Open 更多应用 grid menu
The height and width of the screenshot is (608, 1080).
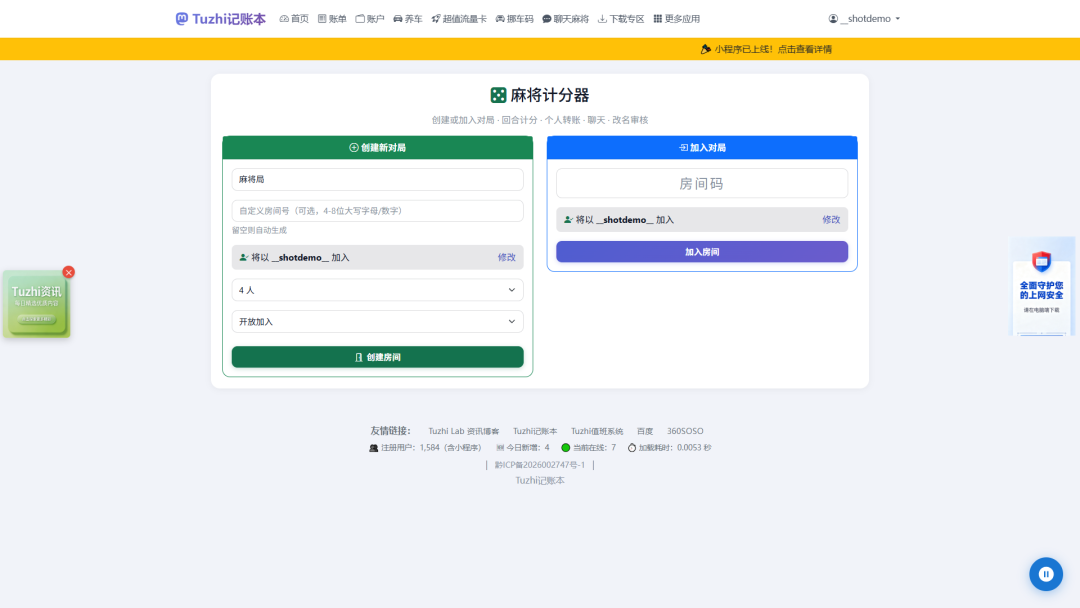point(676,19)
